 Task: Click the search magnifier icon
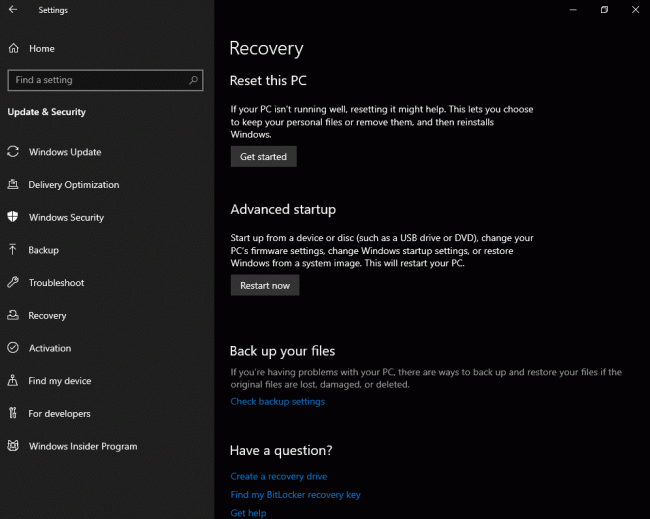point(193,80)
